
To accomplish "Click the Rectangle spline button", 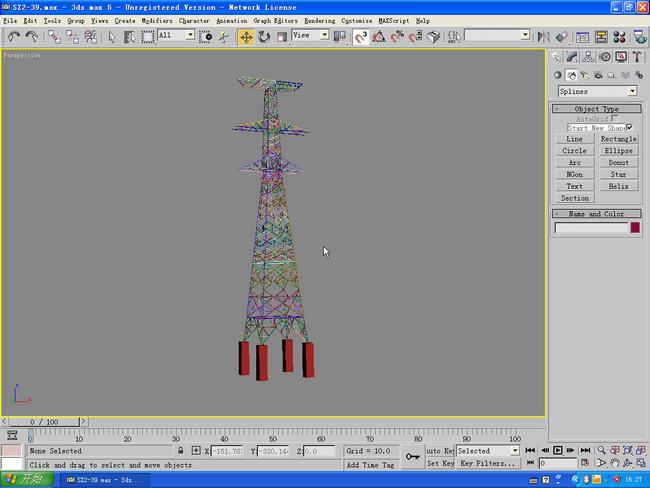I will (618, 139).
